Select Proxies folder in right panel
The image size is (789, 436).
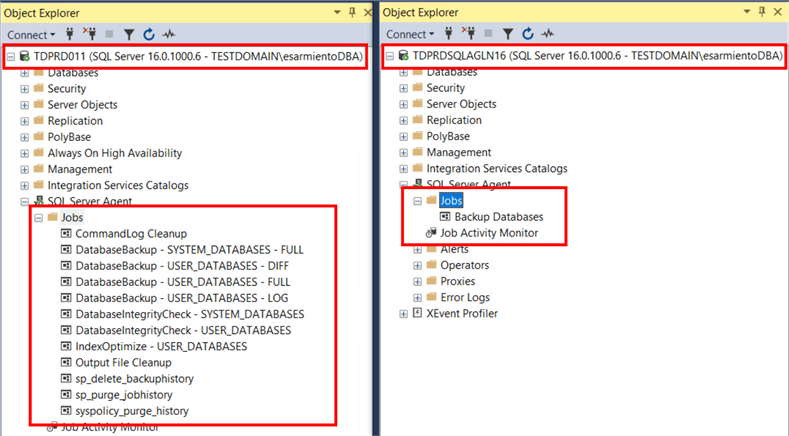click(x=457, y=281)
